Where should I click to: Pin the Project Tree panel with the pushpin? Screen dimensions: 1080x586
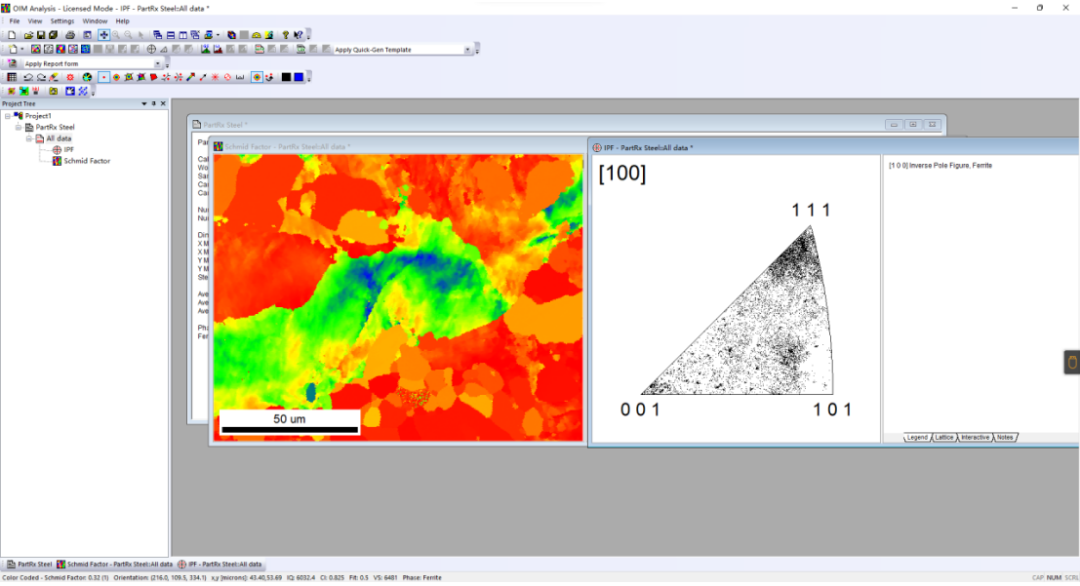pos(153,103)
